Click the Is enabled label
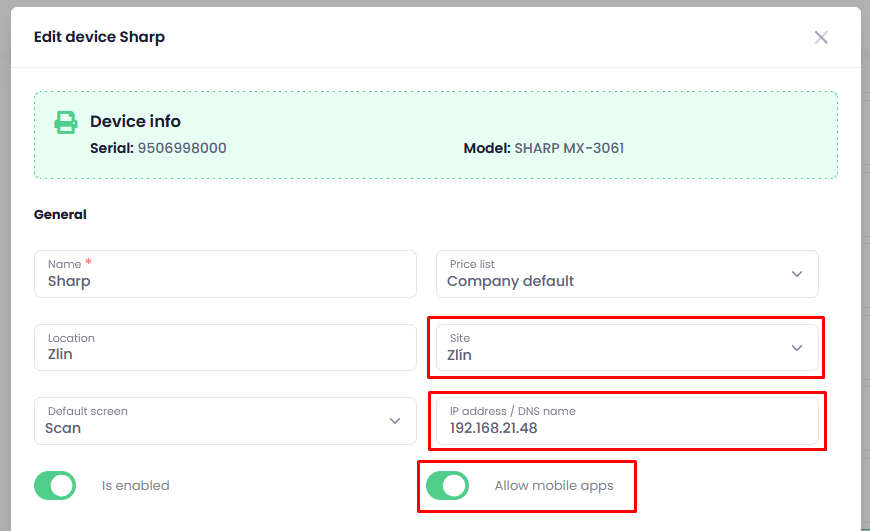Image resolution: width=870 pixels, height=531 pixels. (x=135, y=486)
